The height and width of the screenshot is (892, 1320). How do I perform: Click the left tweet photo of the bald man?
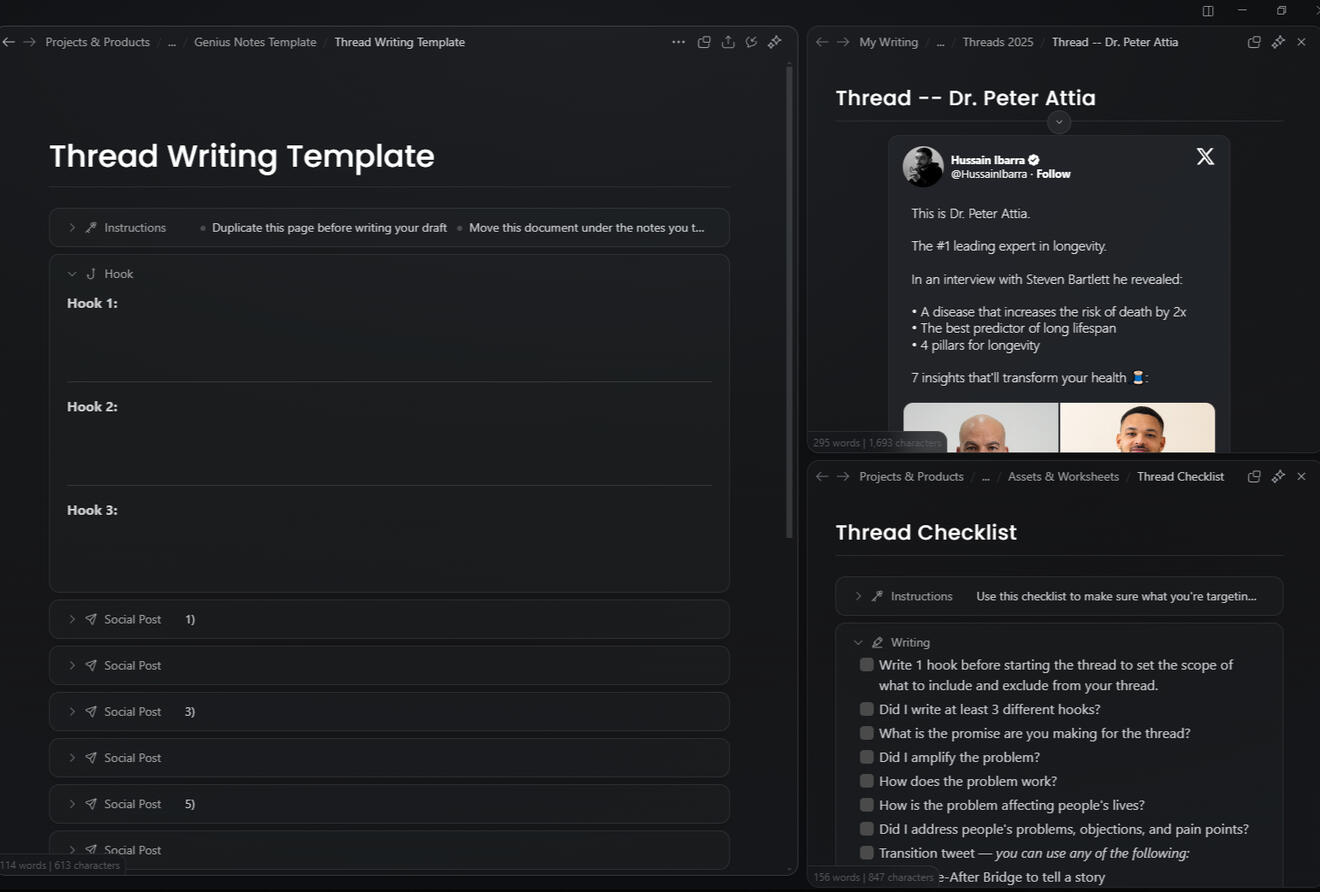click(980, 428)
